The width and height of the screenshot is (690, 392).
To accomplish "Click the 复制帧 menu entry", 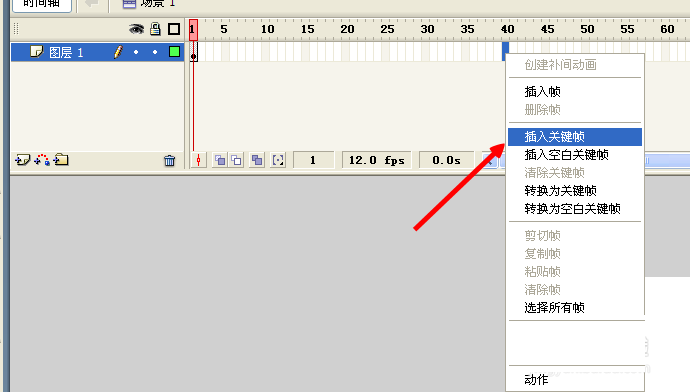I will click(575, 254).
